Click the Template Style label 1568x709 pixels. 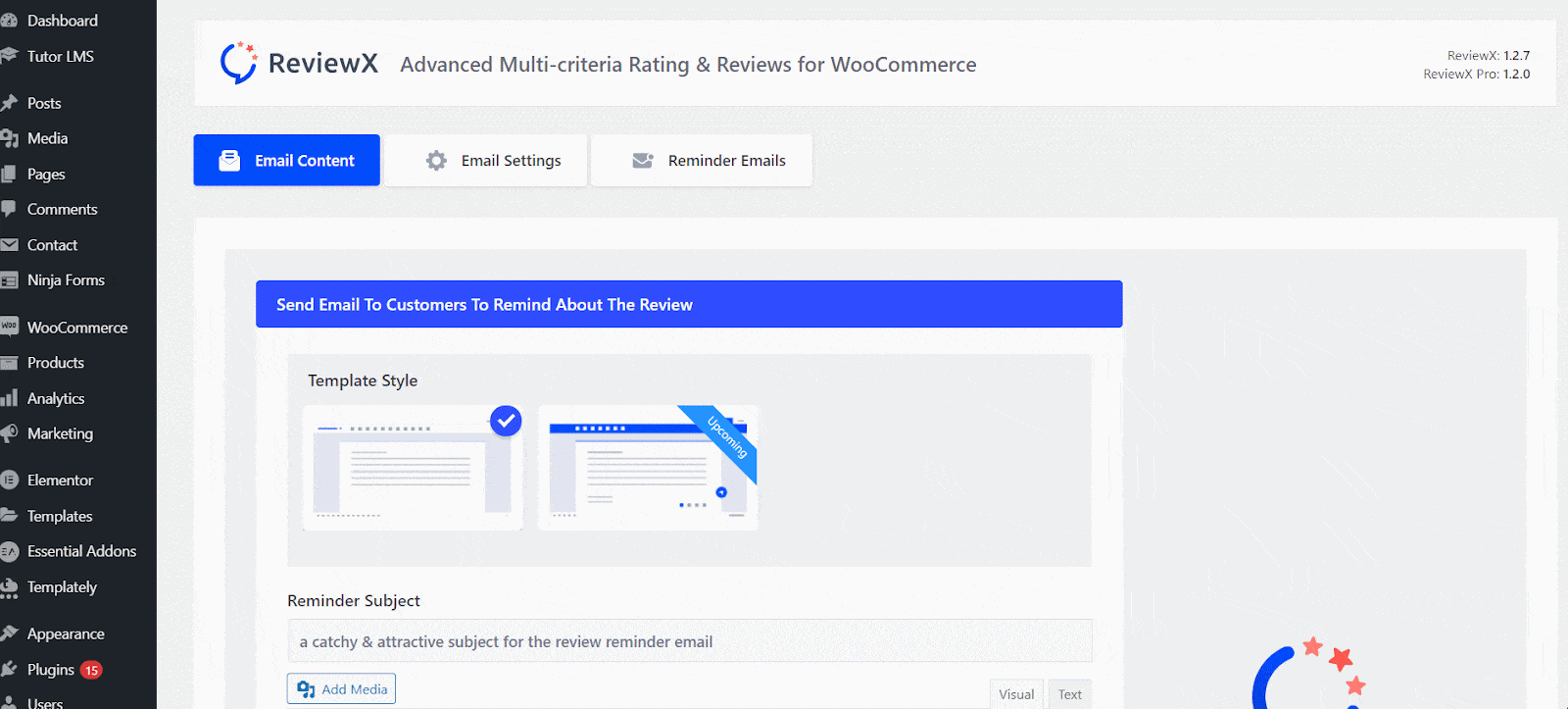click(363, 380)
